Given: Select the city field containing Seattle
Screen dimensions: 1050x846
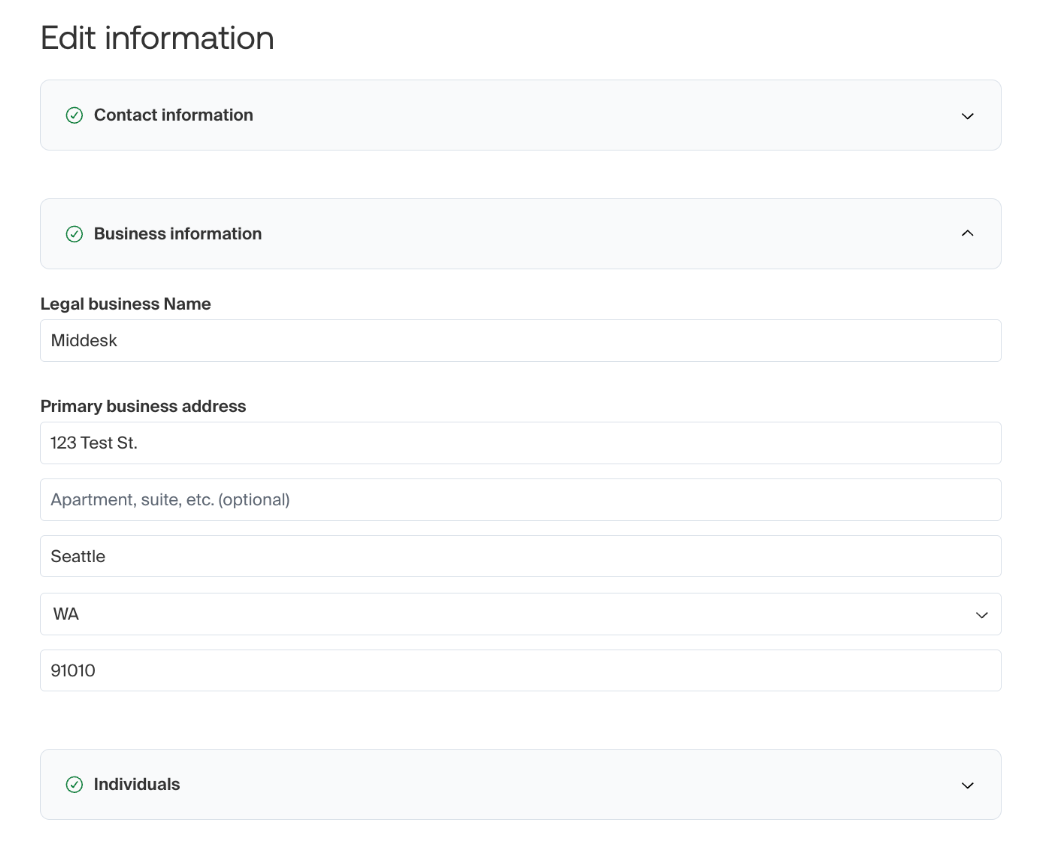Looking at the screenshot, I should click(520, 556).
